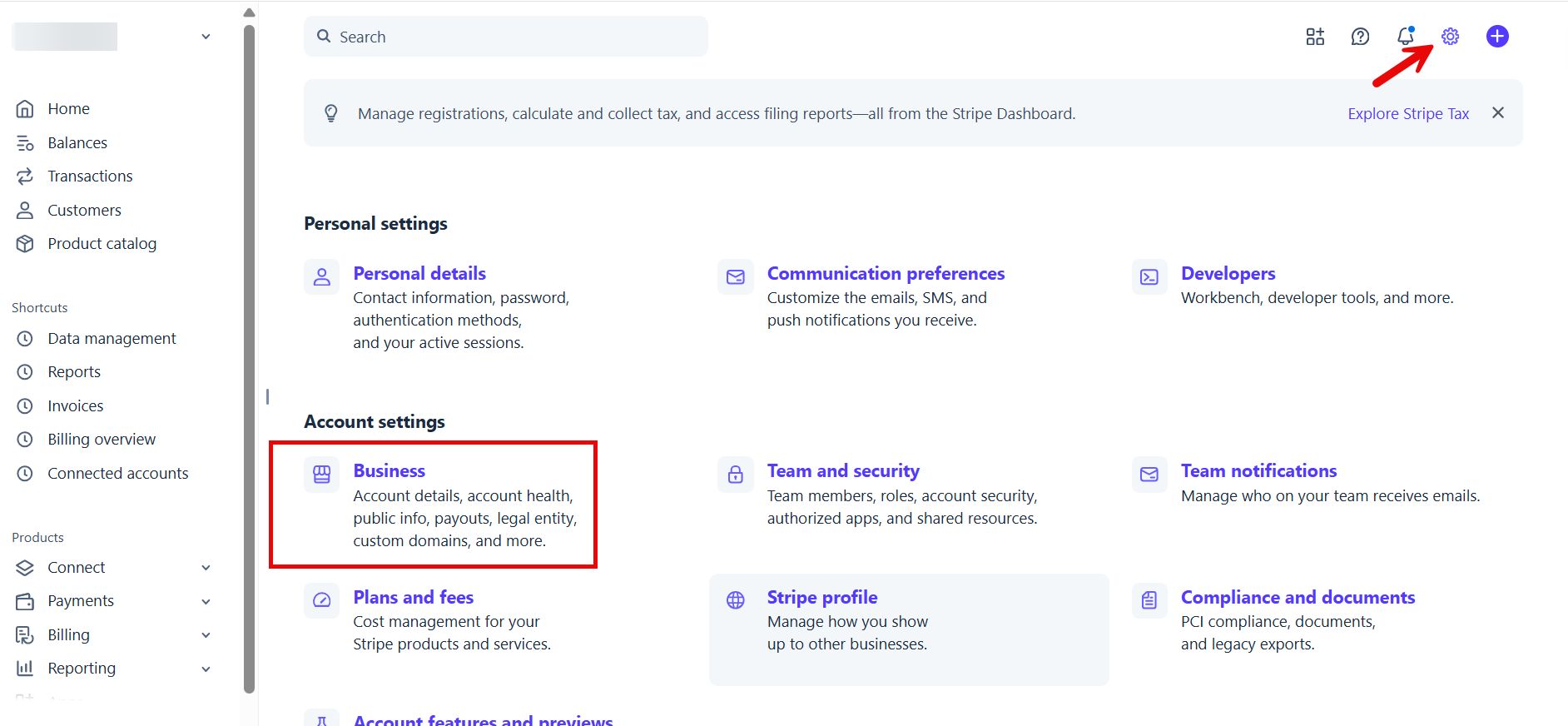Viewport: 1568px width, 726px height.
Task: Expand the Payments products section
Action: (206, 601)
